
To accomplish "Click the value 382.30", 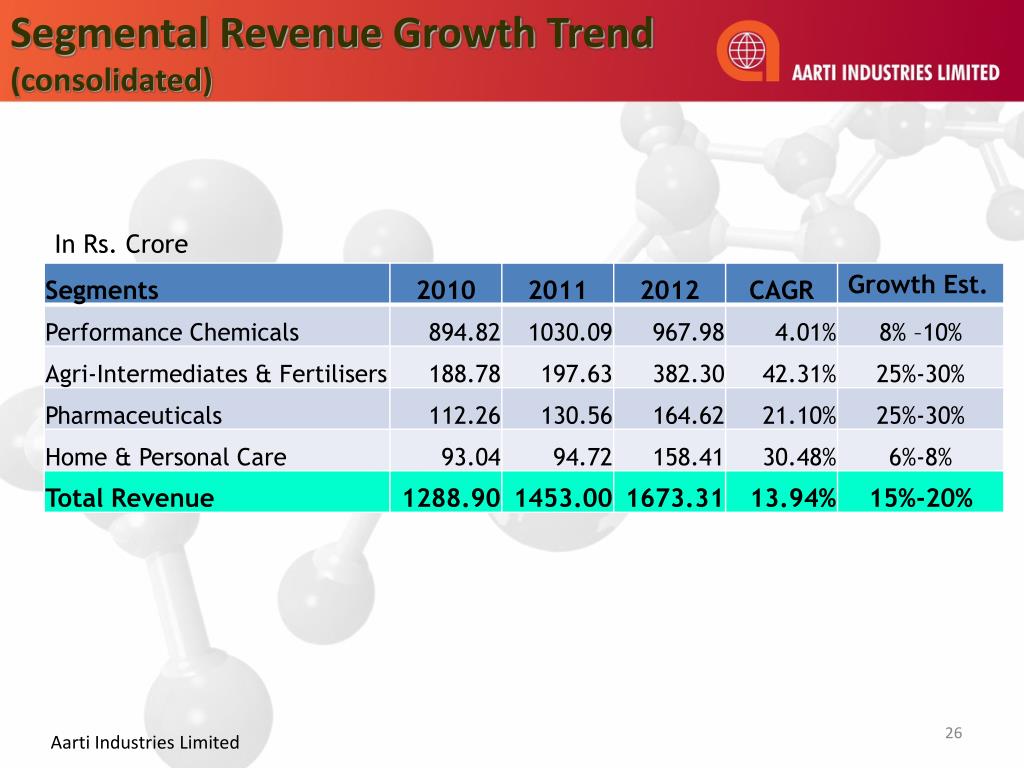I will tap(688, 374).
